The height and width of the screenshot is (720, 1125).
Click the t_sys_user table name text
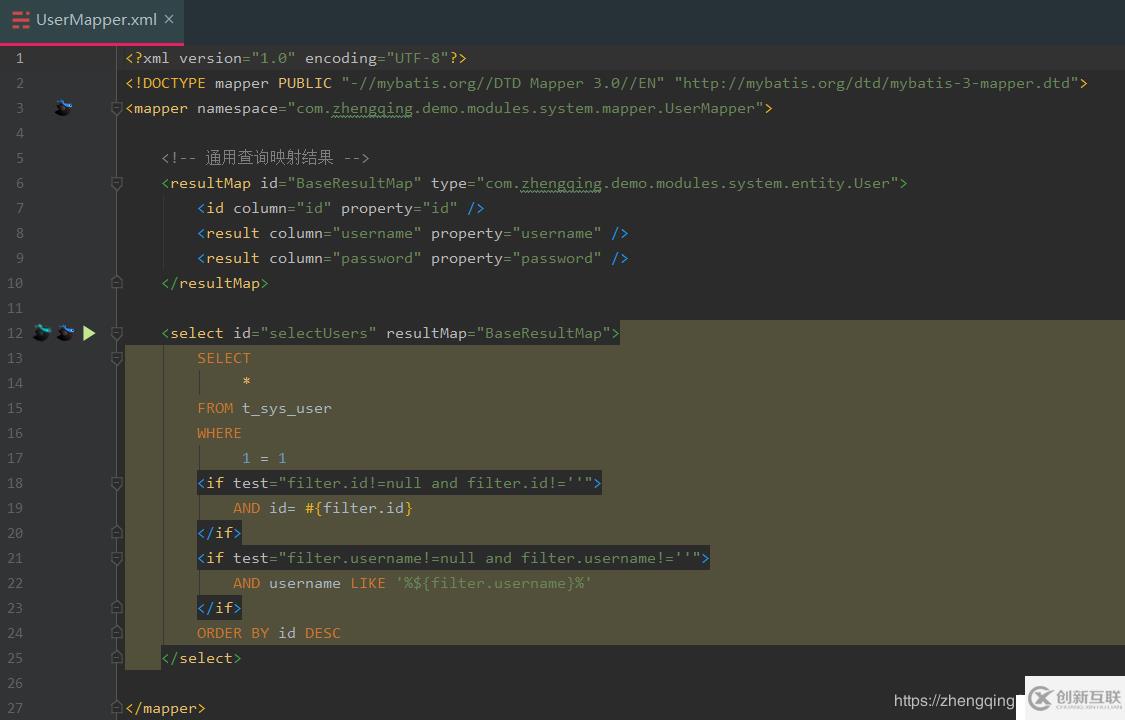pos(286,408)
